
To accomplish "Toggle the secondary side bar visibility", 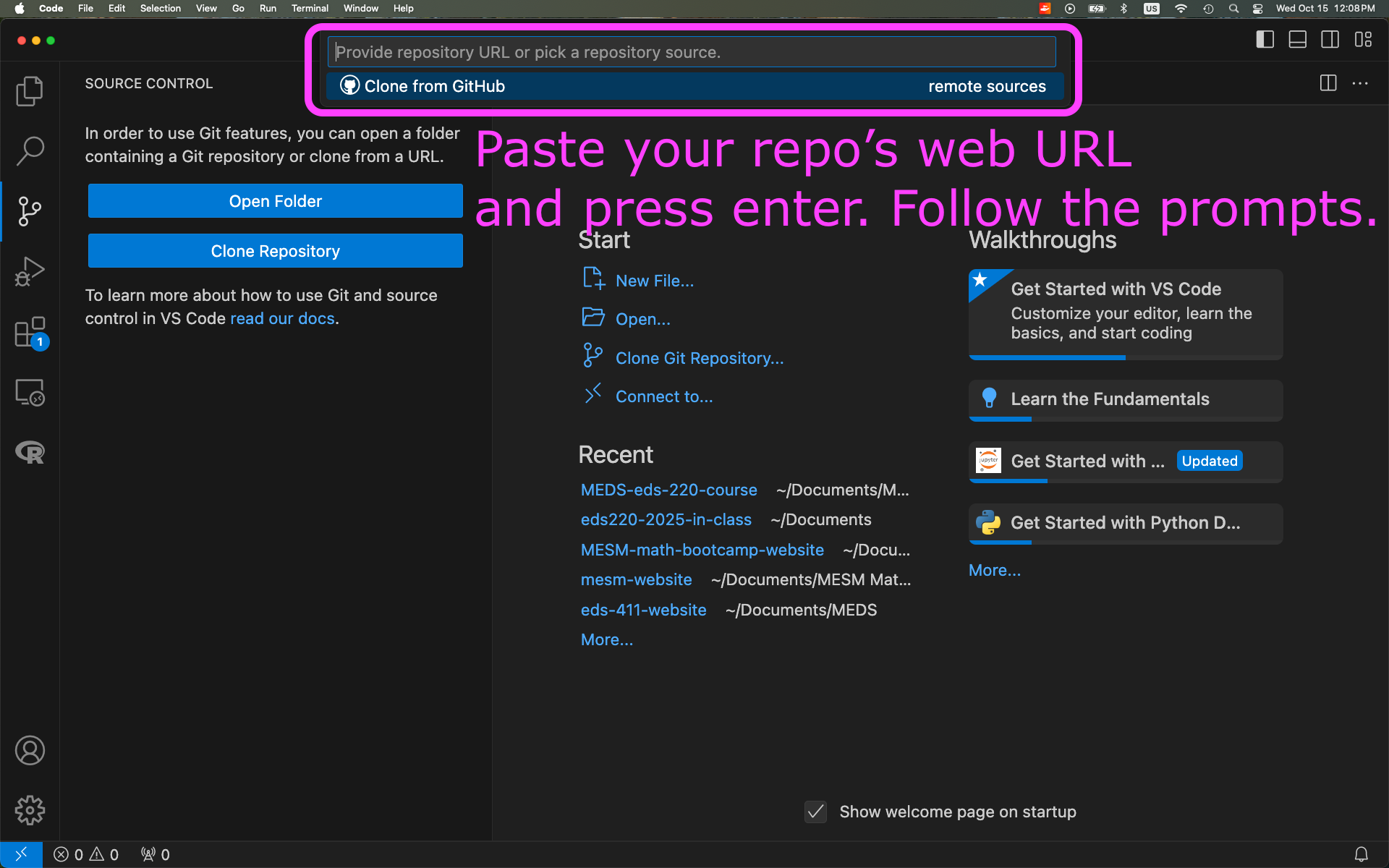I will pyautogui.click(x=1330, y=40).
